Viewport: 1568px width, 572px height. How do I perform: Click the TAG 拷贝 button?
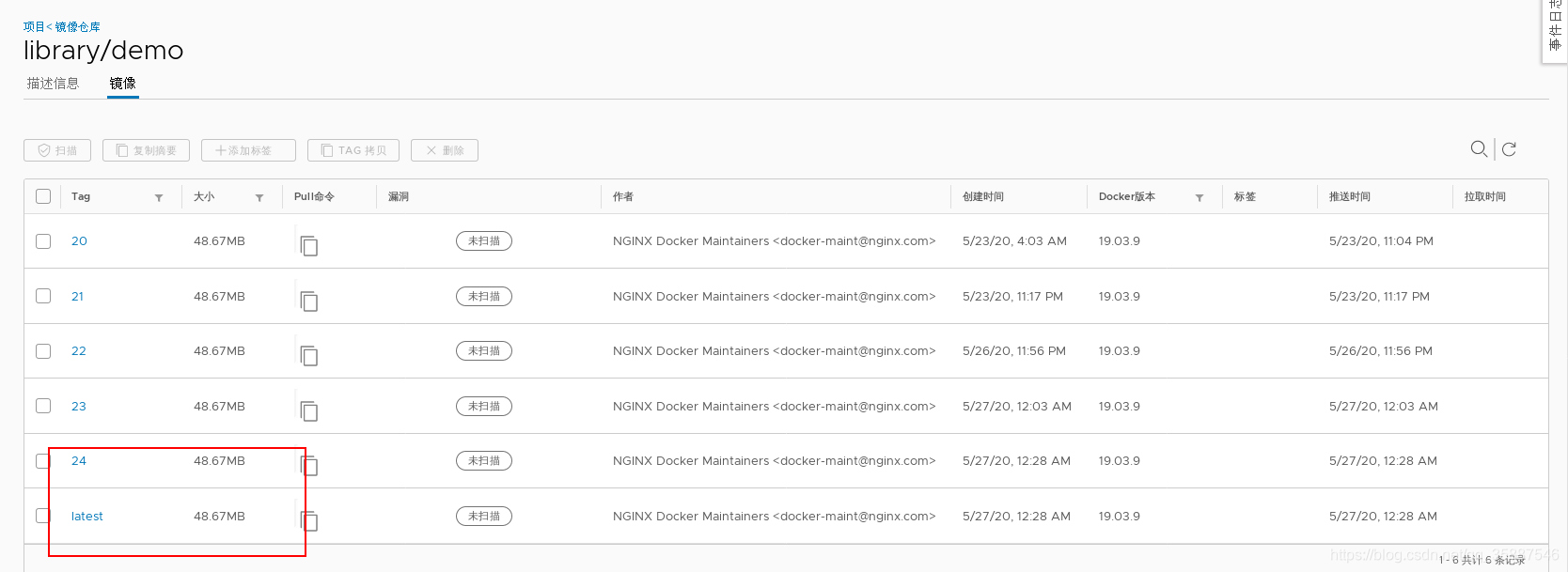pyautogui.click(x=353, y=150)
